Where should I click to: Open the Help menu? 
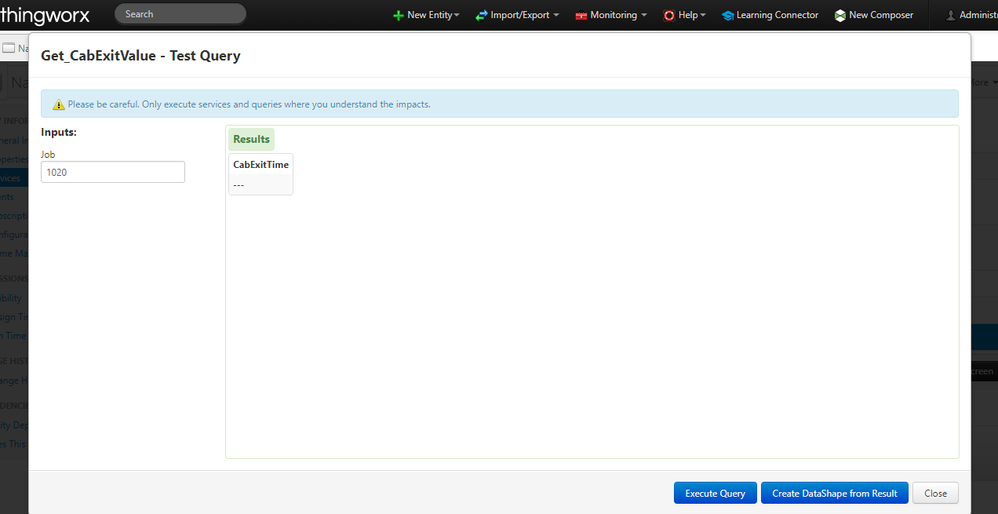tap(684, 15)
